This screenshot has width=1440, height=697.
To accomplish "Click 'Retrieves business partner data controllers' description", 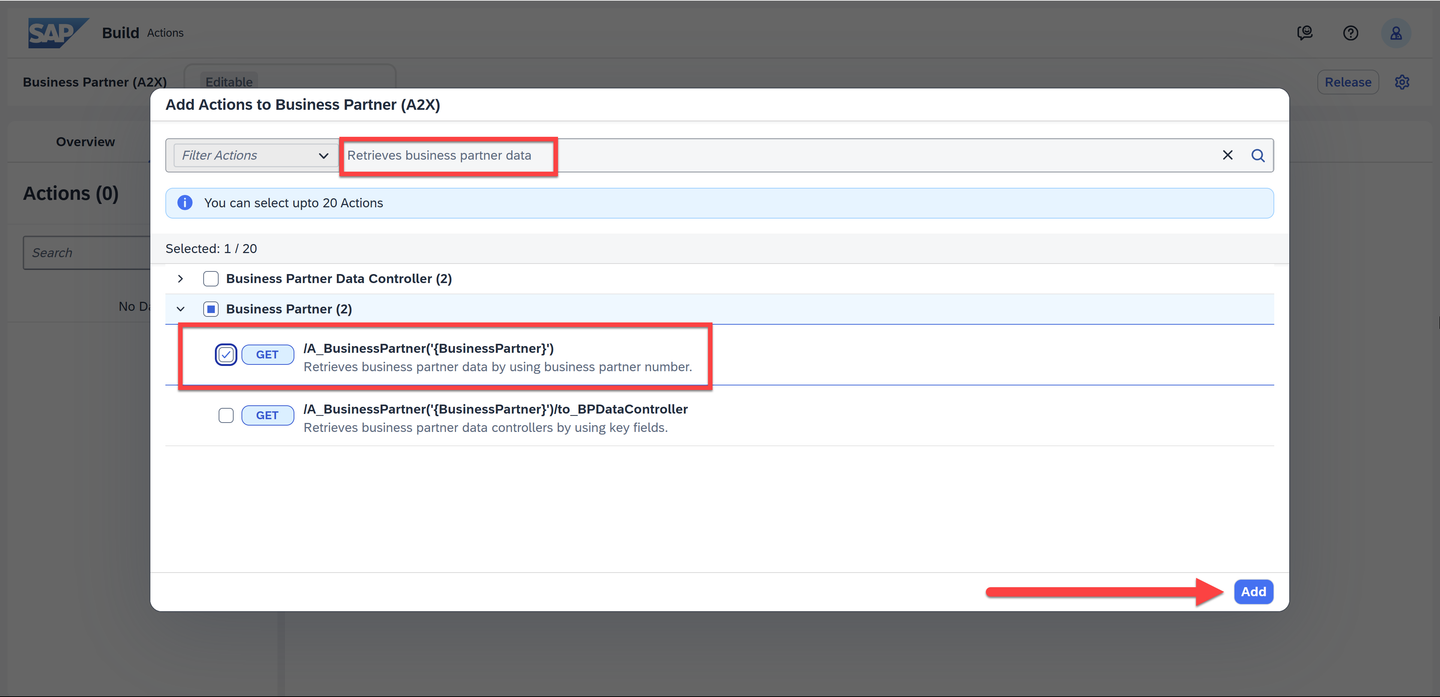I will [x=486, y=427].
